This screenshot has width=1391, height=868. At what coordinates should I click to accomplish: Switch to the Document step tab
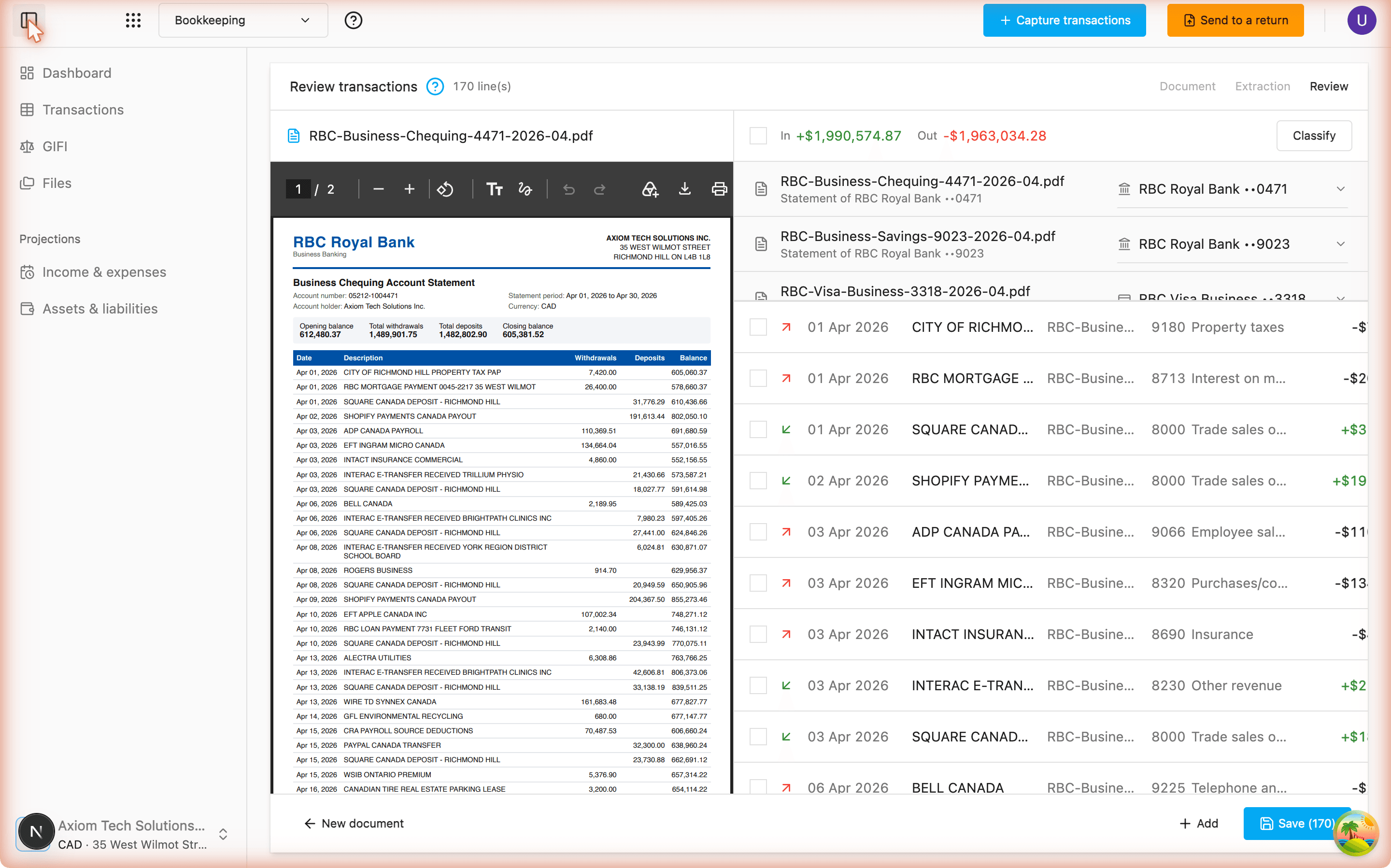(x=1187, y=86)
